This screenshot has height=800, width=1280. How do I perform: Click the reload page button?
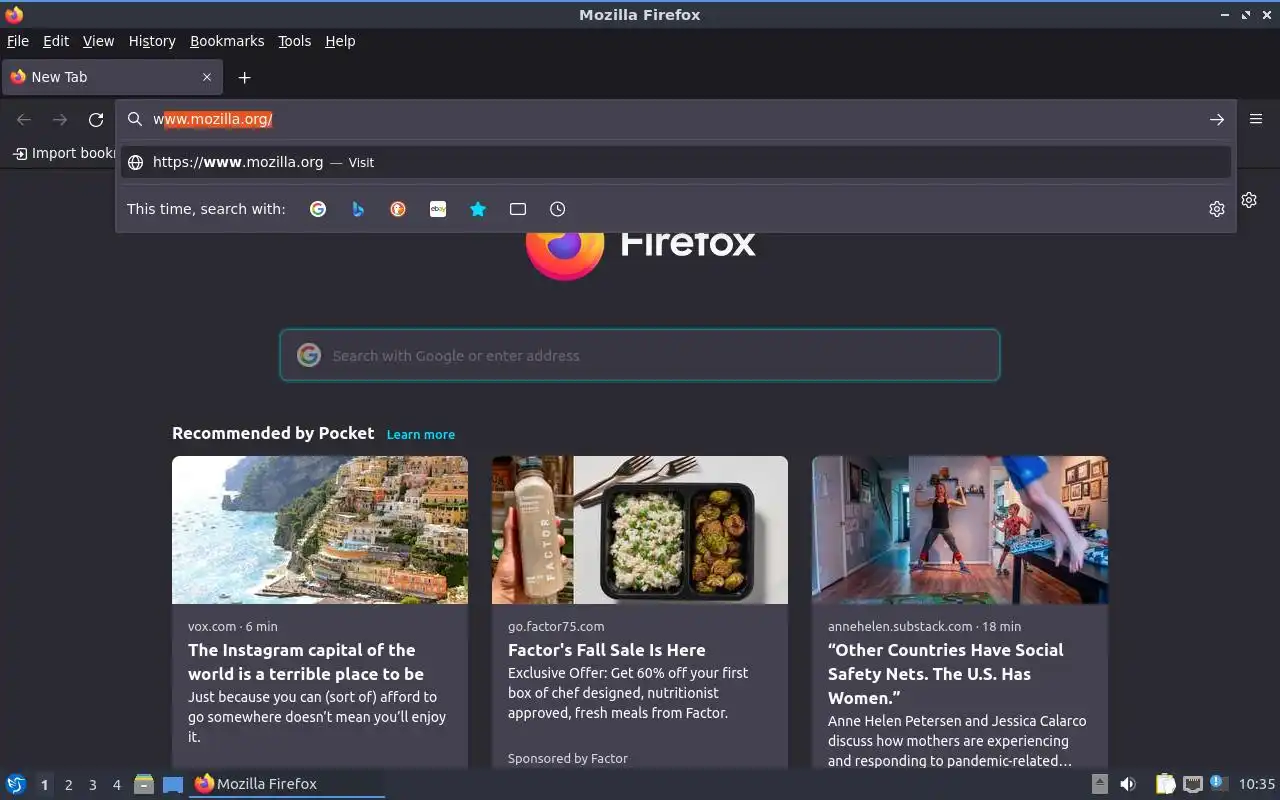[x=96, y=120]
